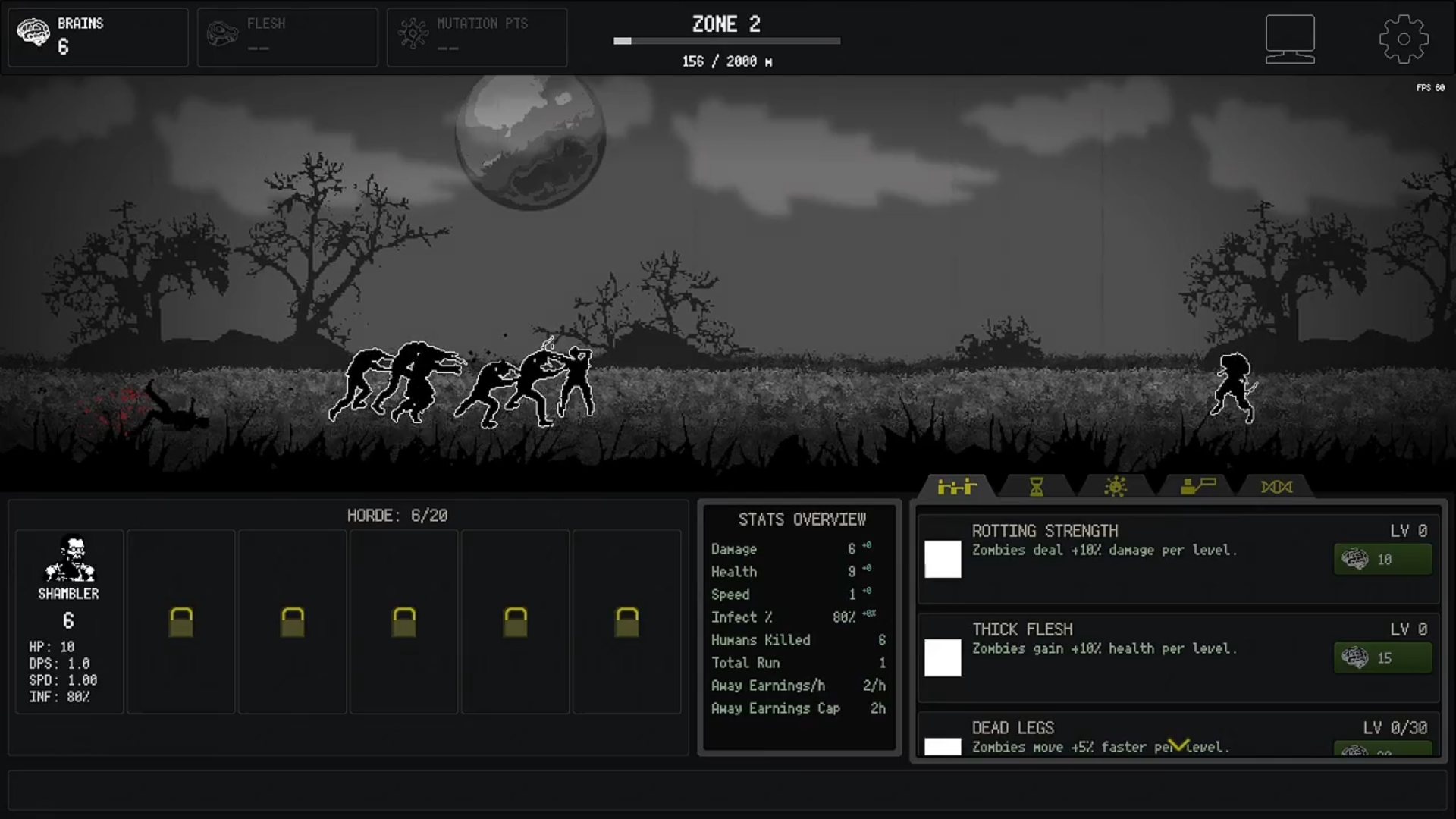This screenshot has width=1456, height=819.
Task: Switch to the hourglass tab
Action: point(1037,487)
